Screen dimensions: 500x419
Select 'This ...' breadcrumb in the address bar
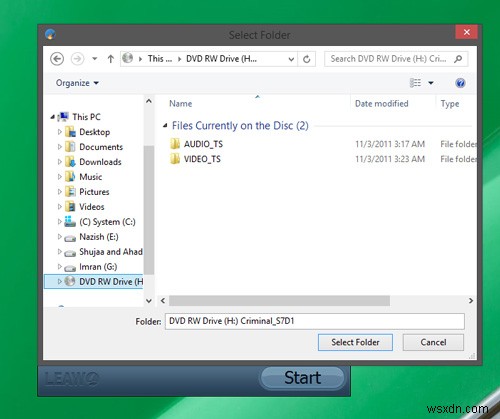pyautogui.click(x=160, y=59)
